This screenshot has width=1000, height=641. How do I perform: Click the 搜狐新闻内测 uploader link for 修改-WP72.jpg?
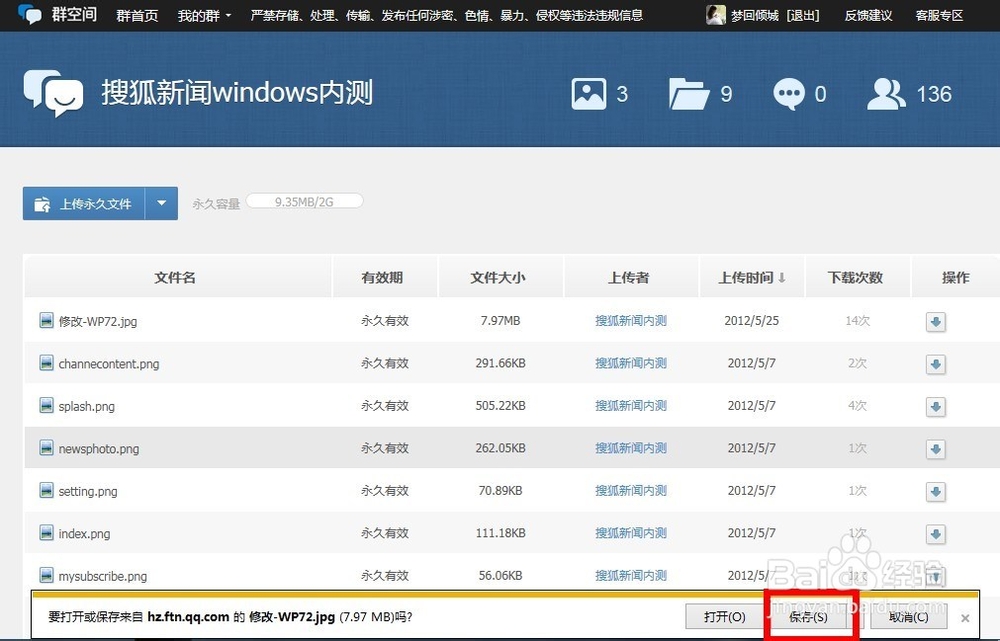click(x=631, y=321)
